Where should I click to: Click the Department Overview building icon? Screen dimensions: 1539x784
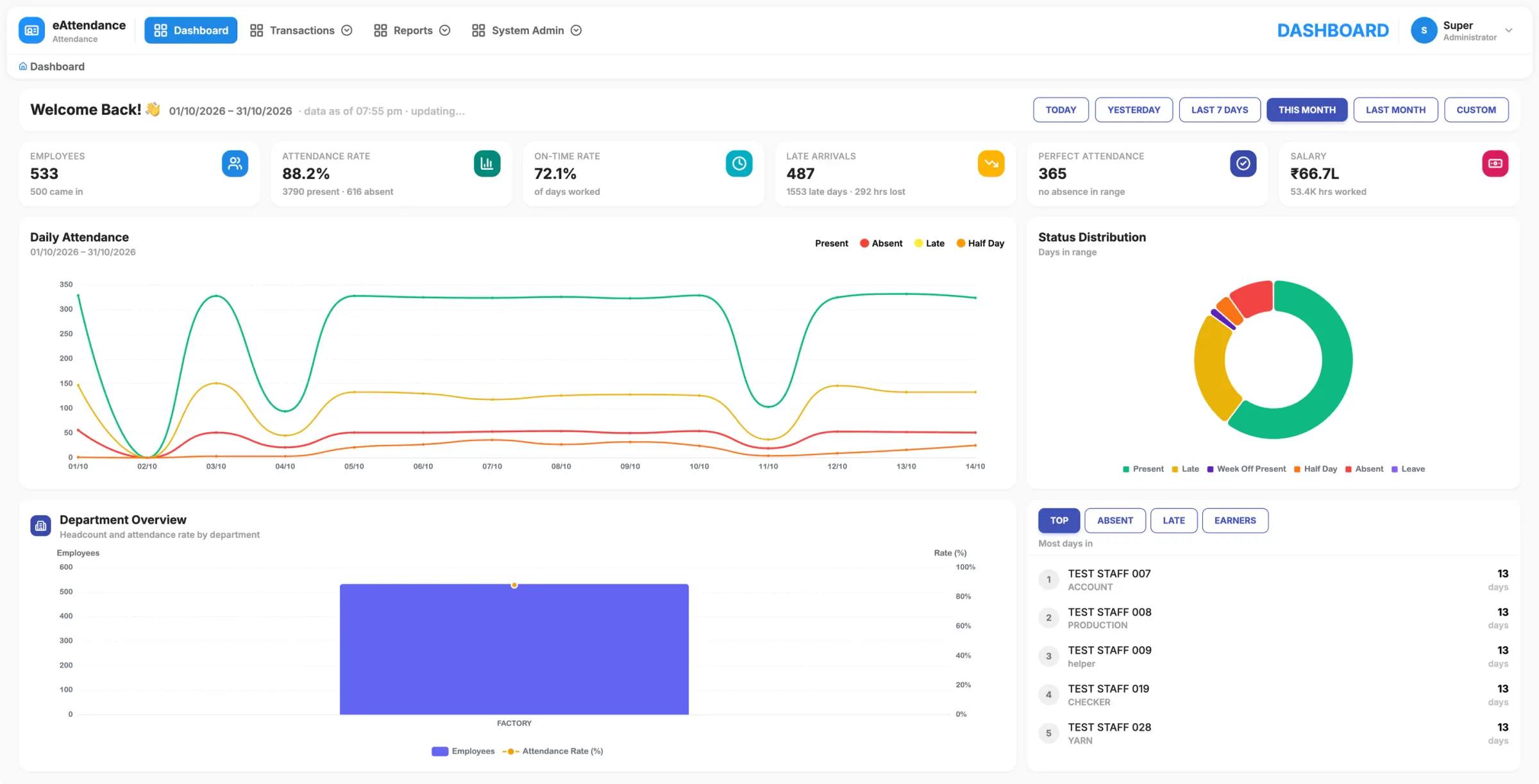(40, 526)
